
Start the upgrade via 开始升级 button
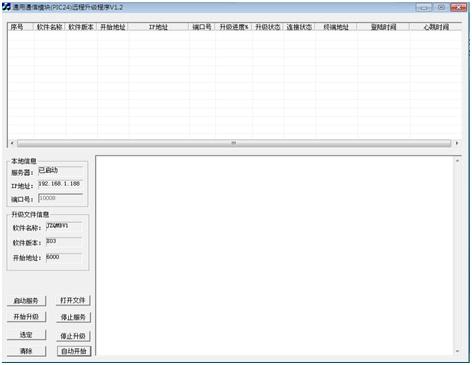[26, 317]
